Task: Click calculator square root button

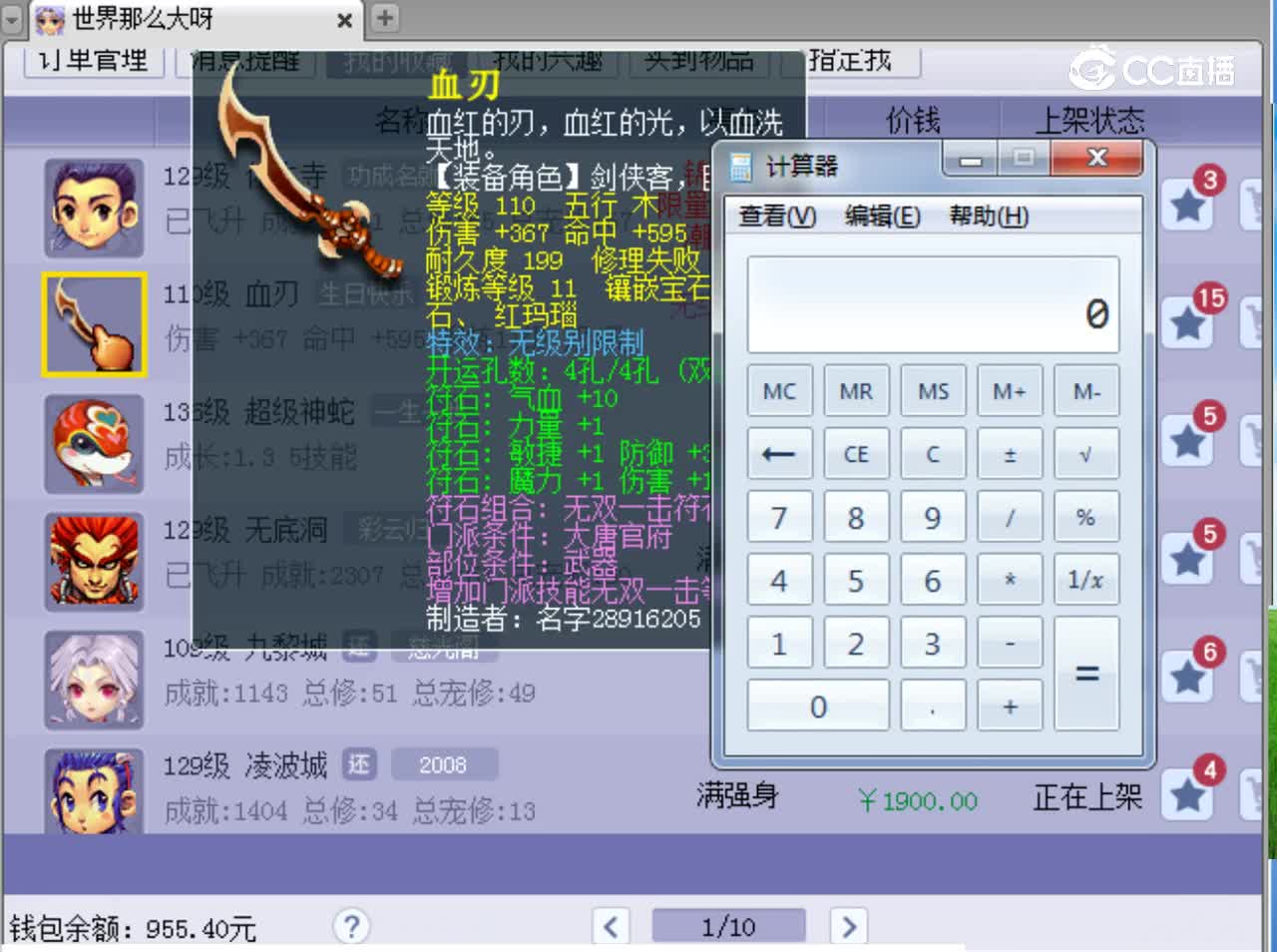Action: click(1086, 454)
